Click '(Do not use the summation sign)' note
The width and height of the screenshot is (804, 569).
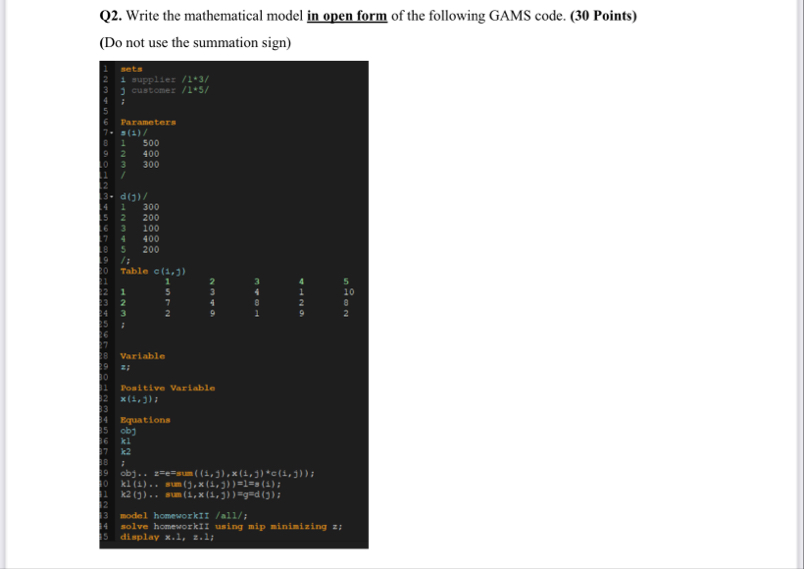click(x=195, y=43)
